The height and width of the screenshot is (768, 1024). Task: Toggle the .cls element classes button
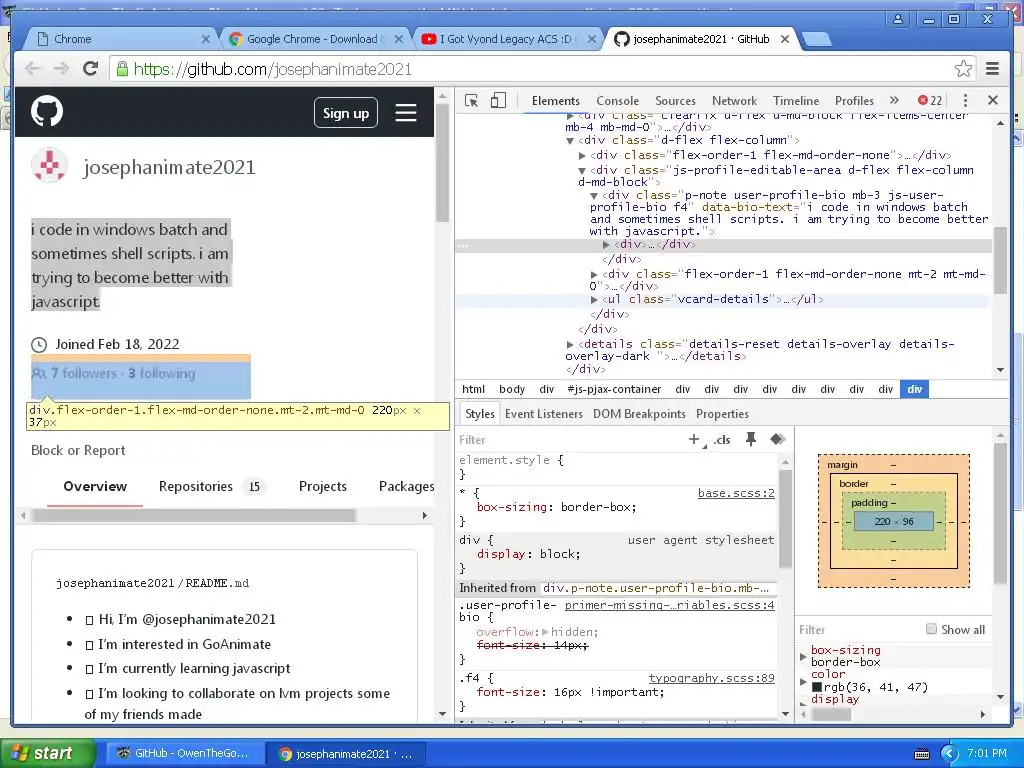click(x=722, y=440)
